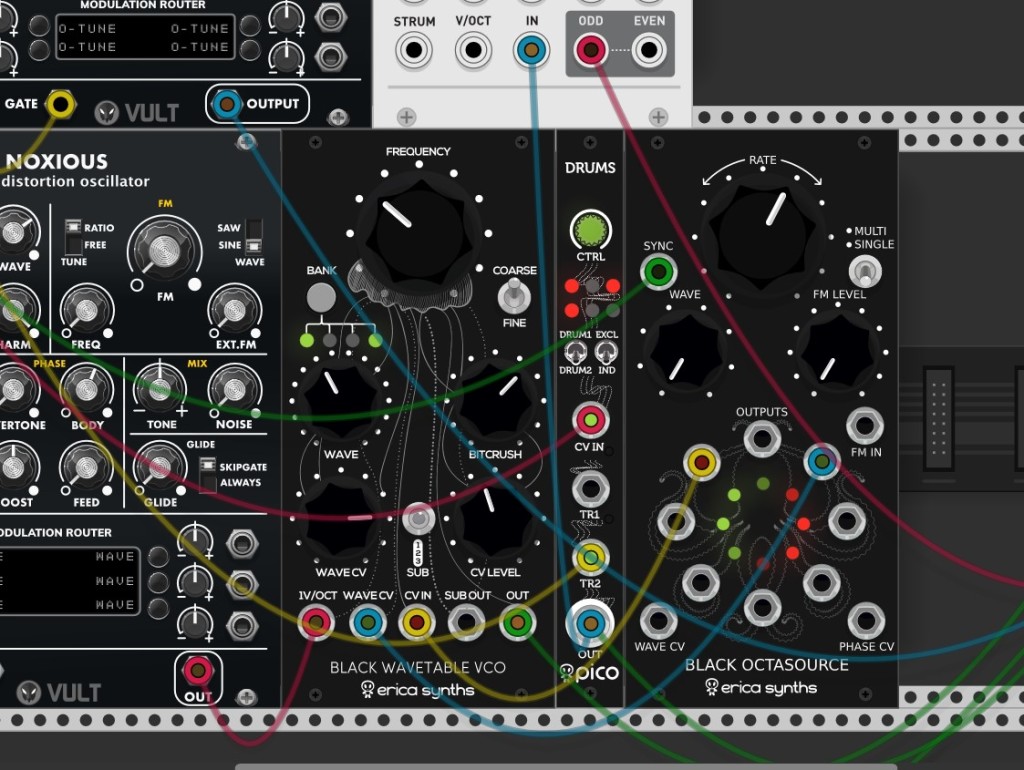
Task: Click the Vult GATE input jack
Action: point(60,103)
